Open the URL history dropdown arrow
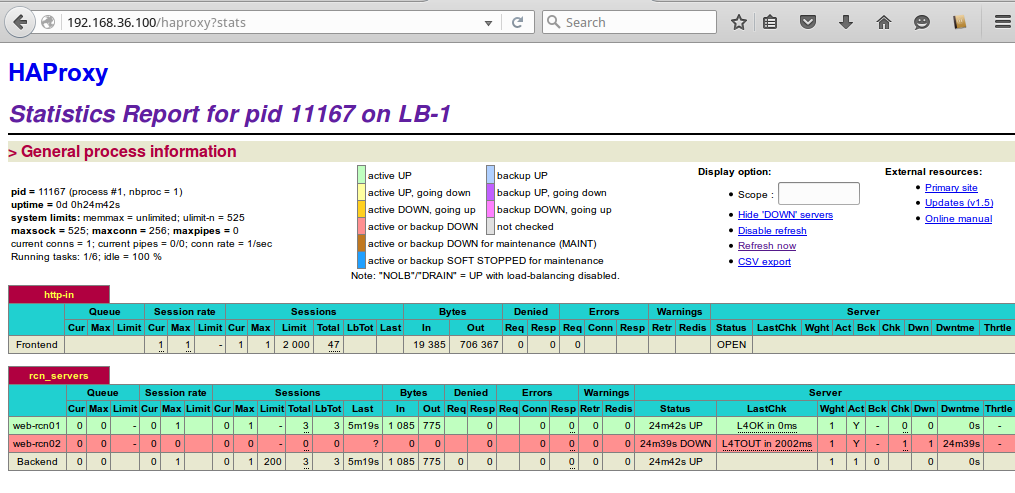 pyautogui.click(x=489, y=23)
